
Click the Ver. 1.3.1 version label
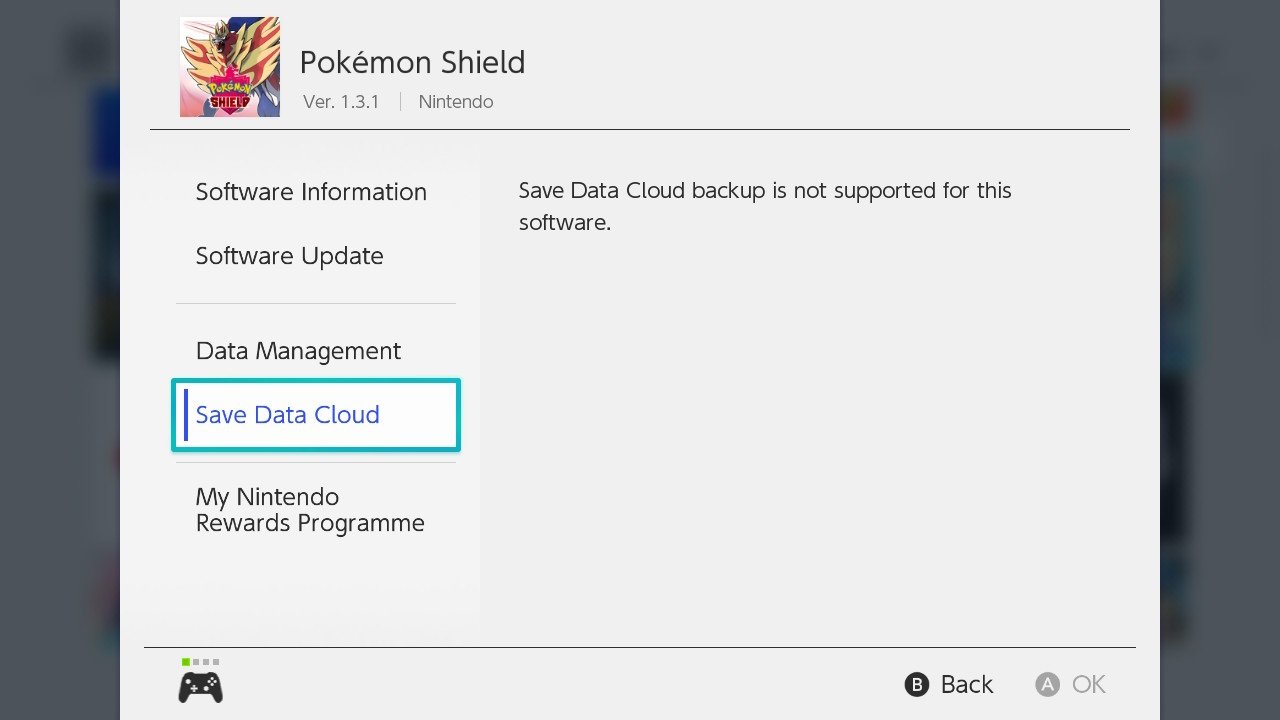click(341, 102)
